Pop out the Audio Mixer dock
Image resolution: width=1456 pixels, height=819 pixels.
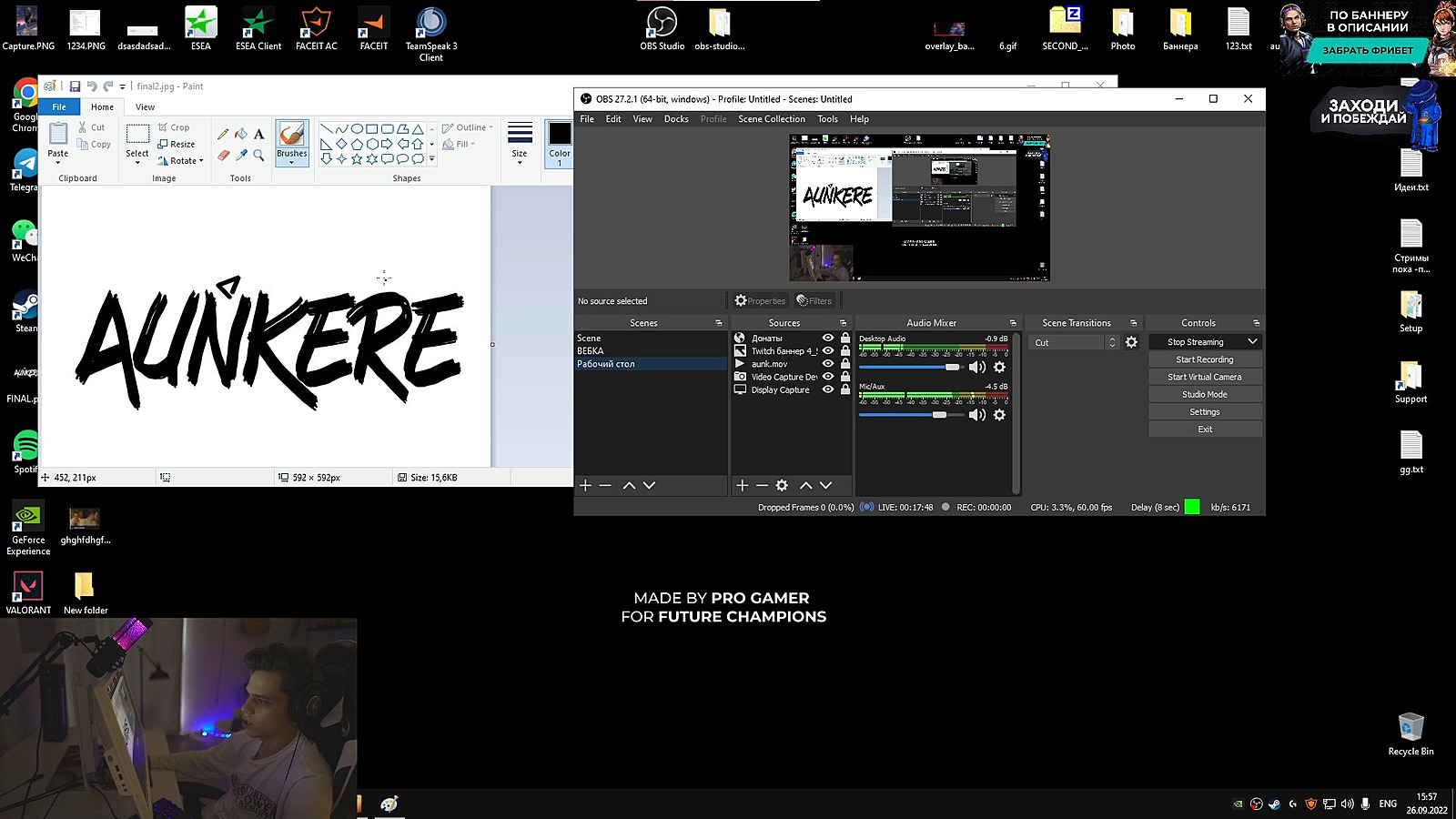(x=1013, y=323)
